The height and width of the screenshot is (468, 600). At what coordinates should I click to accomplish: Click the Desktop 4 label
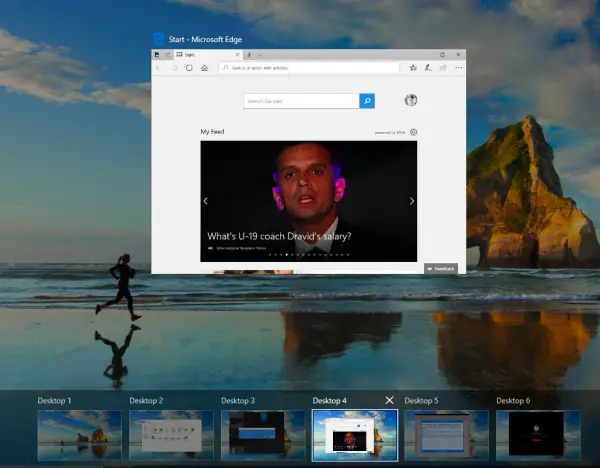(x=329, y=401)
